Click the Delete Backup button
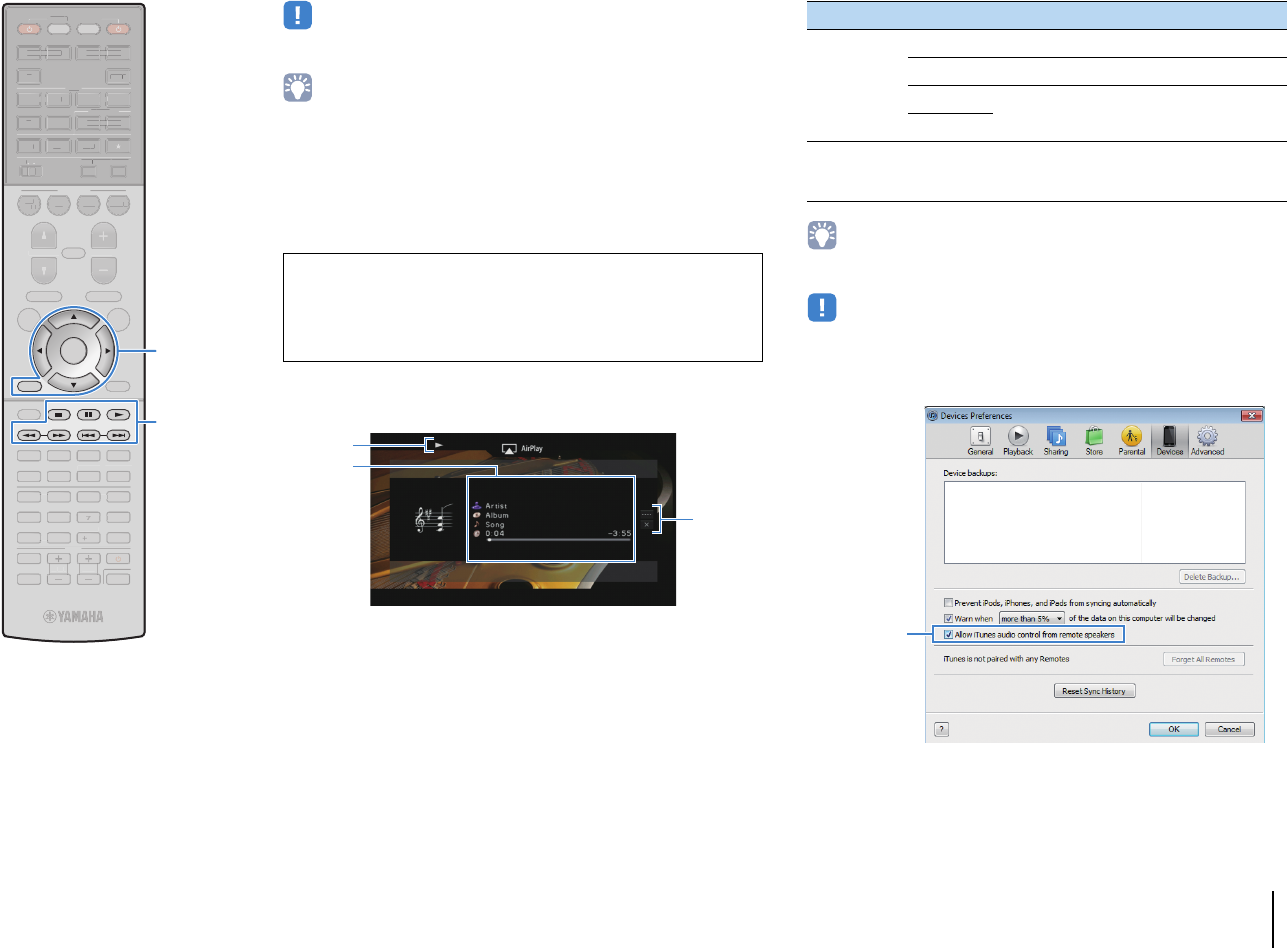This screenshot has height=948, width=1287. coord(1211,577)
